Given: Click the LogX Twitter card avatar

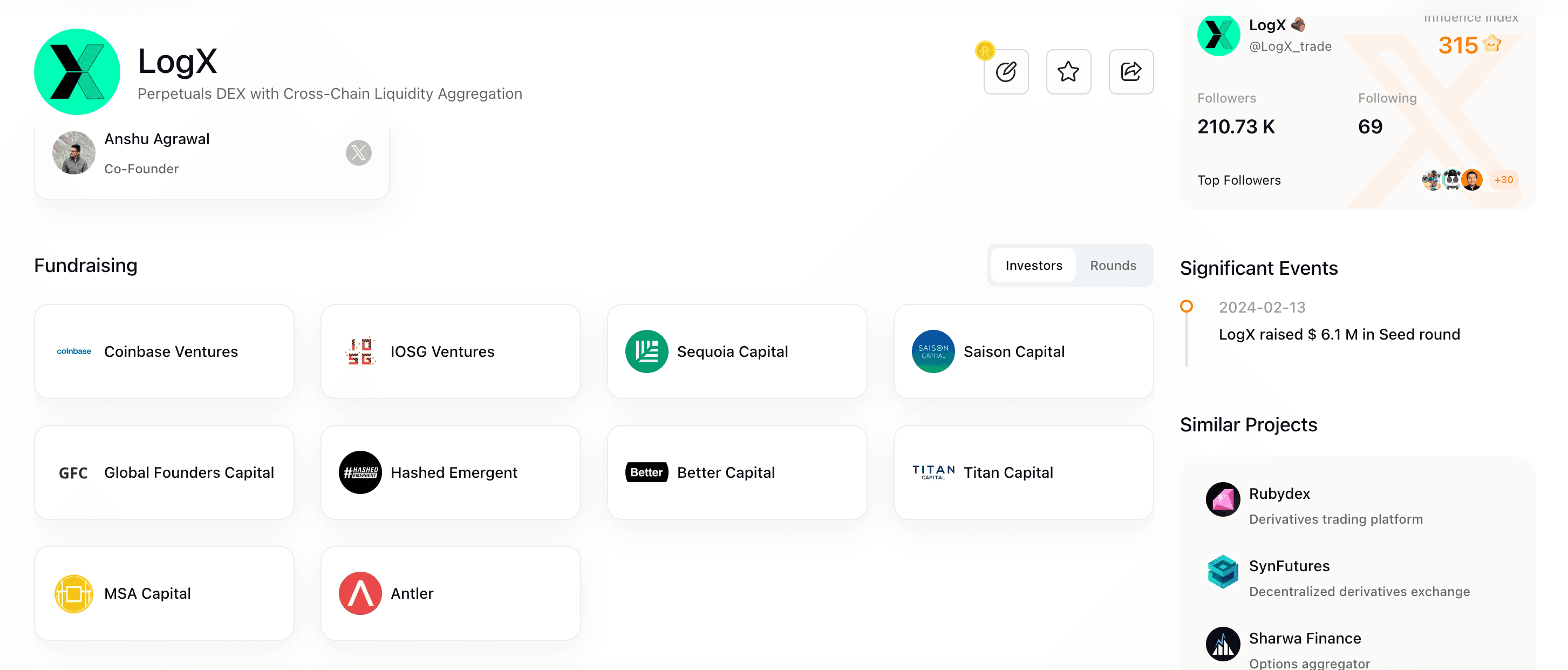Looking at the screenshot, I should tap(1218, 35).
